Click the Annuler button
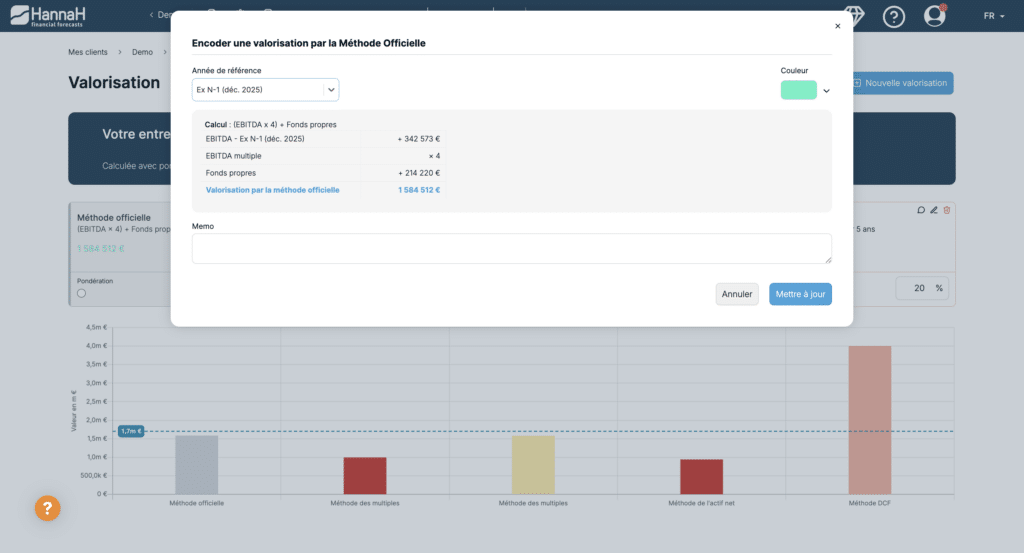 pyautogui.click(x=737, y=294)
